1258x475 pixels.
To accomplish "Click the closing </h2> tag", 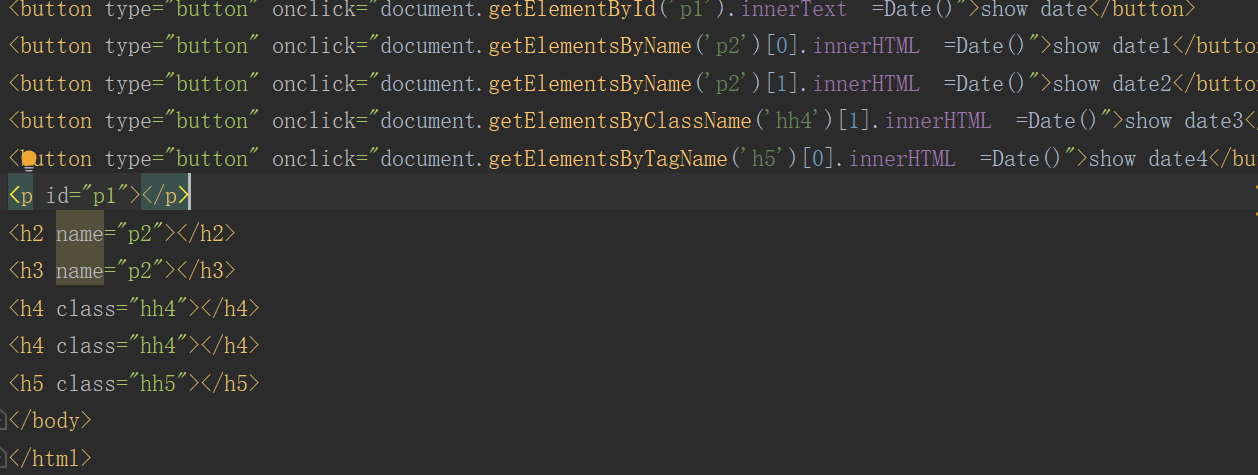I will pos(206,234).
